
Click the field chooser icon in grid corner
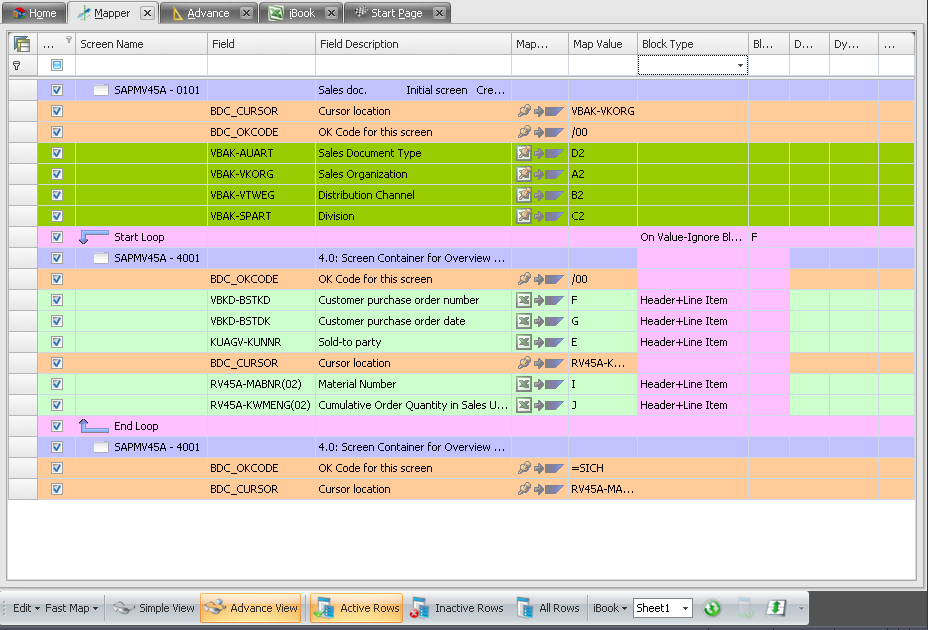coord(22,44)
